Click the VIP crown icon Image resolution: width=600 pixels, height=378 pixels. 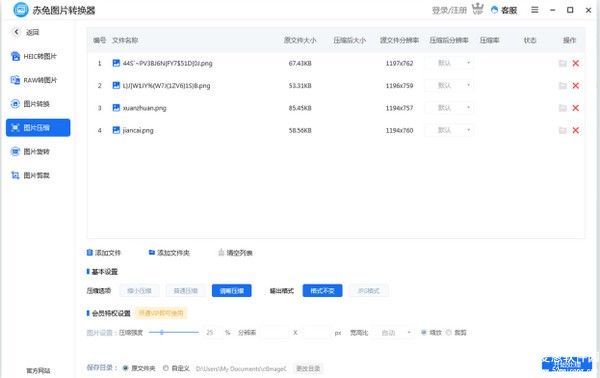(x=478, y=9)
